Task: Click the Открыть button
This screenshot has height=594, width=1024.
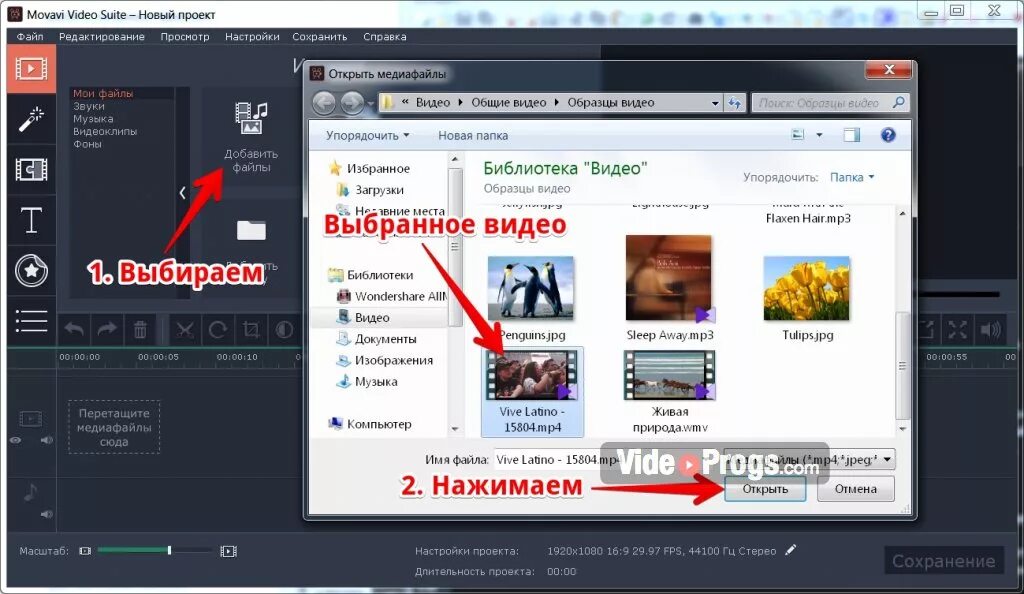Action: coord(765,489)
